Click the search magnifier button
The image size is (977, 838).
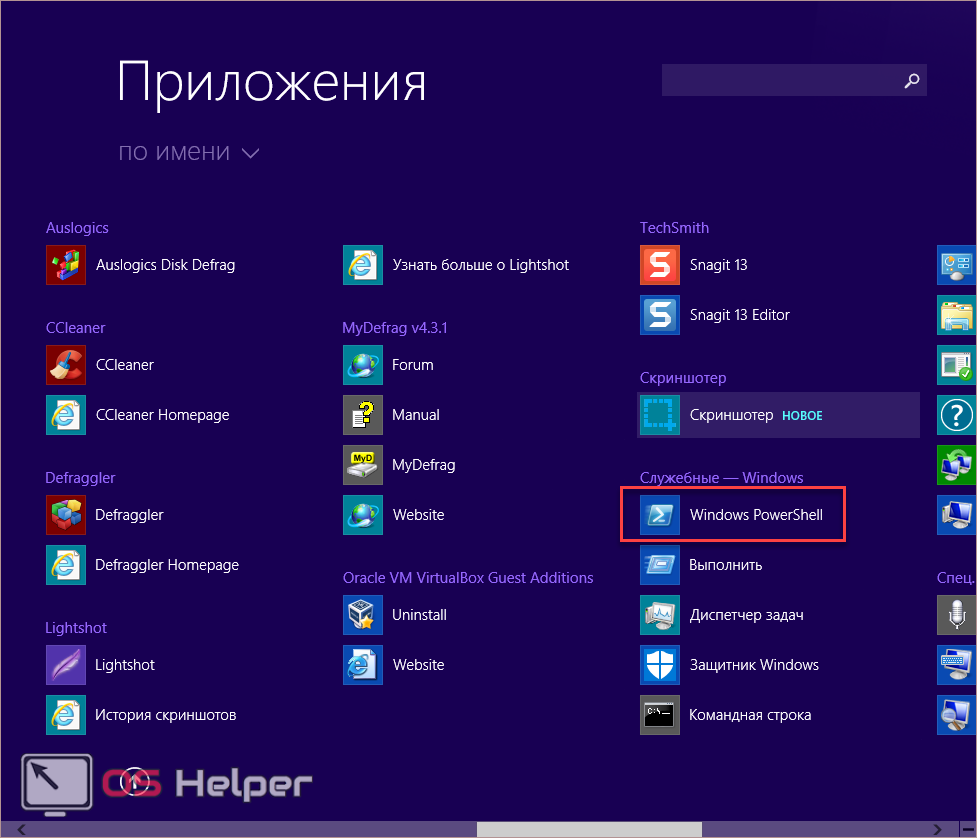point(911,81)
